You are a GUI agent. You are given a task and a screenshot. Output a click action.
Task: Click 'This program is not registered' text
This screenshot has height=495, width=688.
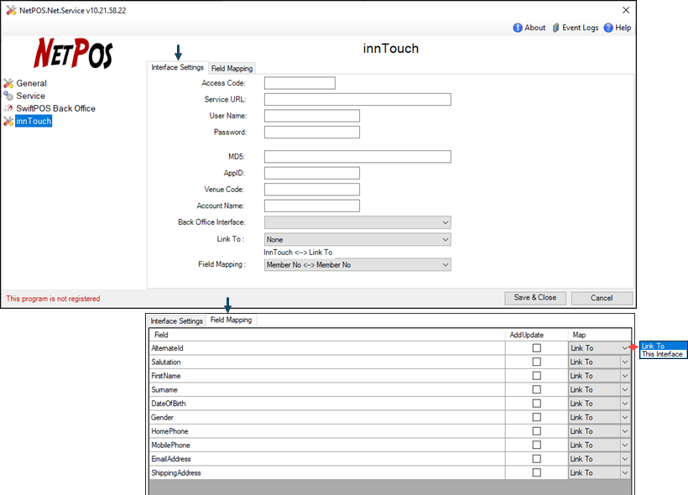53,298
